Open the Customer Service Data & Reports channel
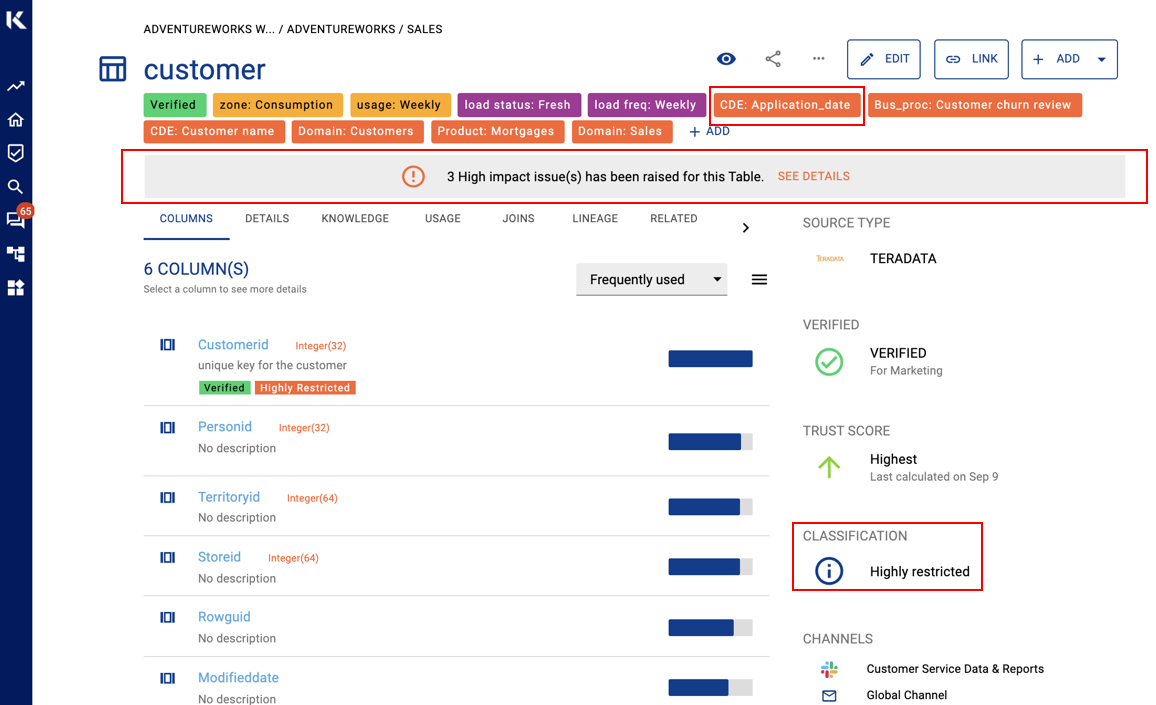Viewport: 1156px width, 705px height. [955, 669]
